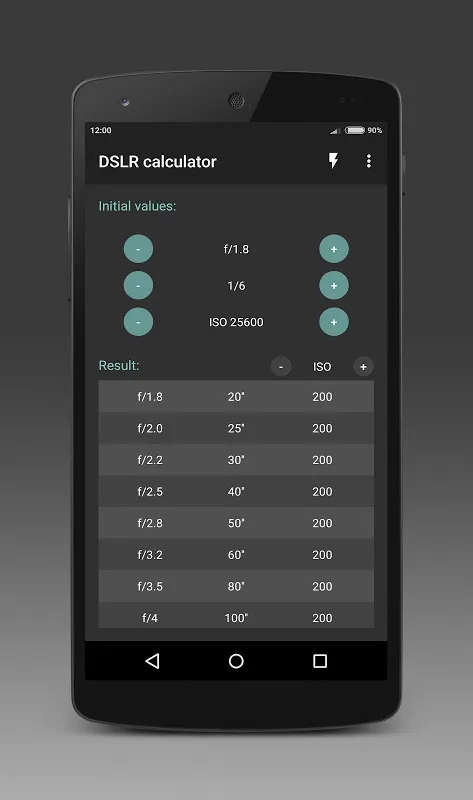Decrease the aperture from f/1.8
Image resolution: width=473 pixels, height=800 pixels.
click(x=138, y=249)
